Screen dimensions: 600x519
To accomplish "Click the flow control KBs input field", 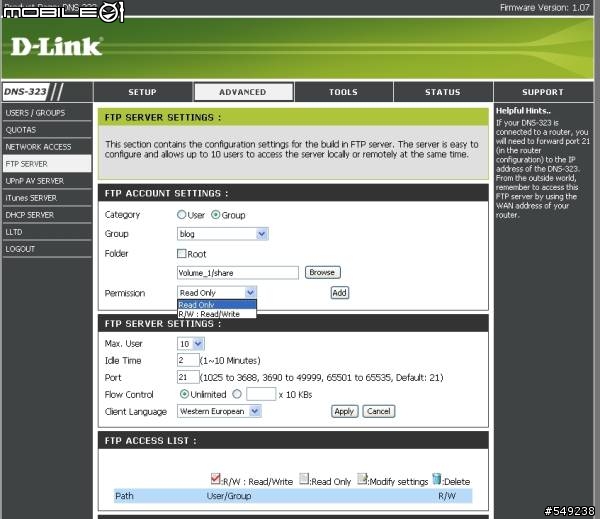I will tap(261, 394).
